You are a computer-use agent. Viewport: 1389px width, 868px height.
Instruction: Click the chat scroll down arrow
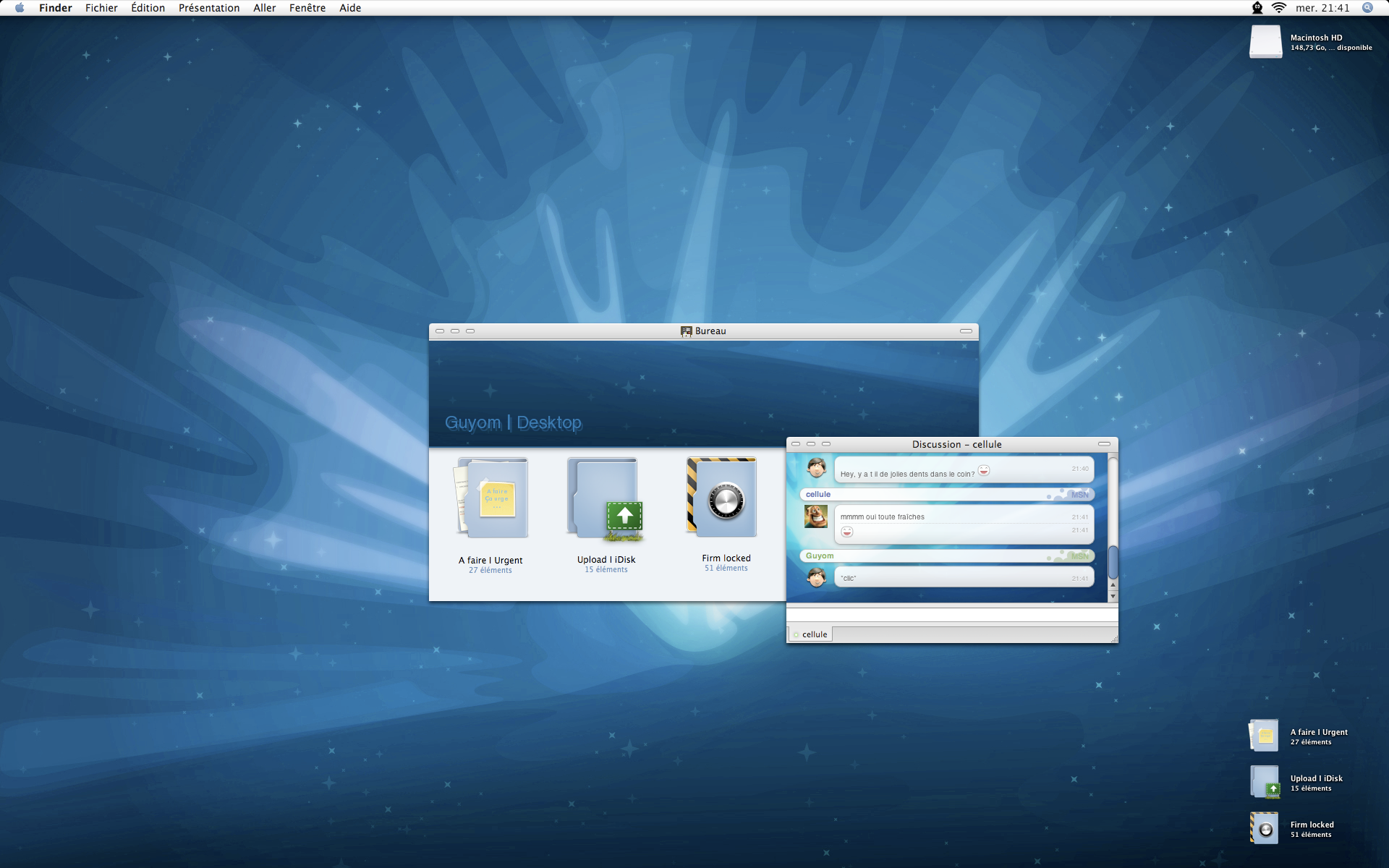1113,597
